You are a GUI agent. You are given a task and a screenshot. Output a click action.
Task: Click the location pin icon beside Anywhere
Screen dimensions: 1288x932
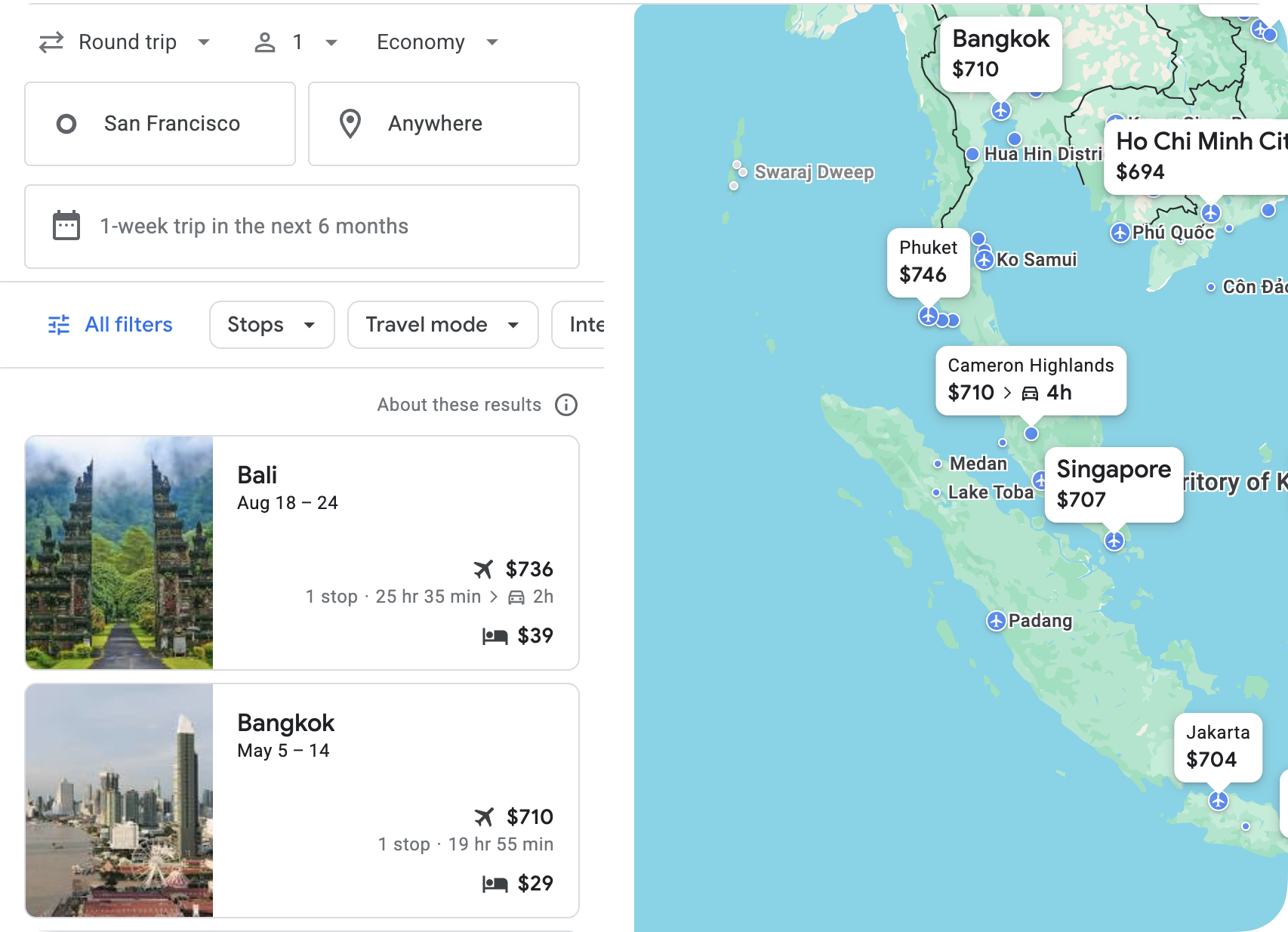[x=350, y=123]
